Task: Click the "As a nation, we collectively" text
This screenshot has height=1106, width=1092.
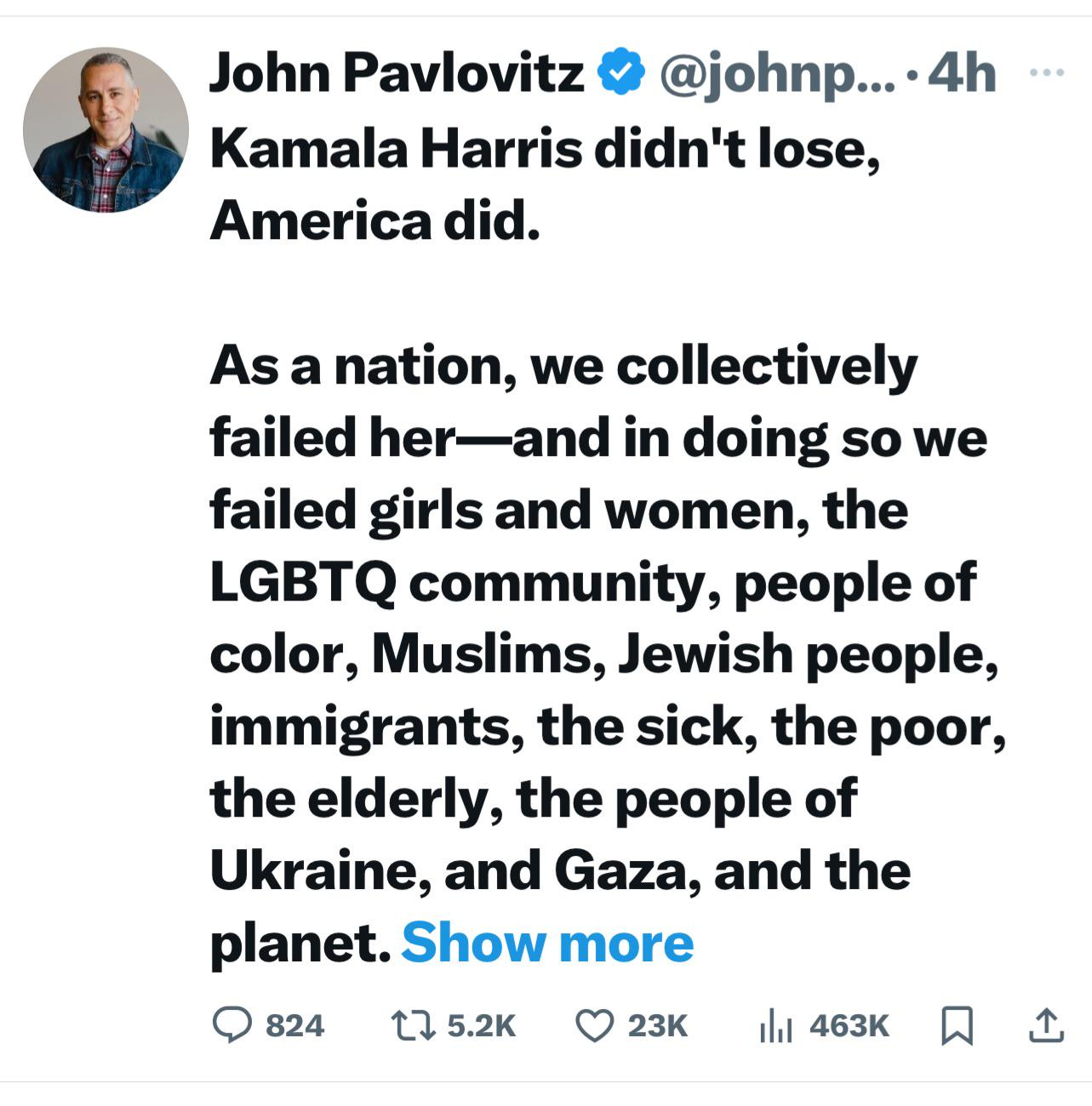Action: point(563,366)
